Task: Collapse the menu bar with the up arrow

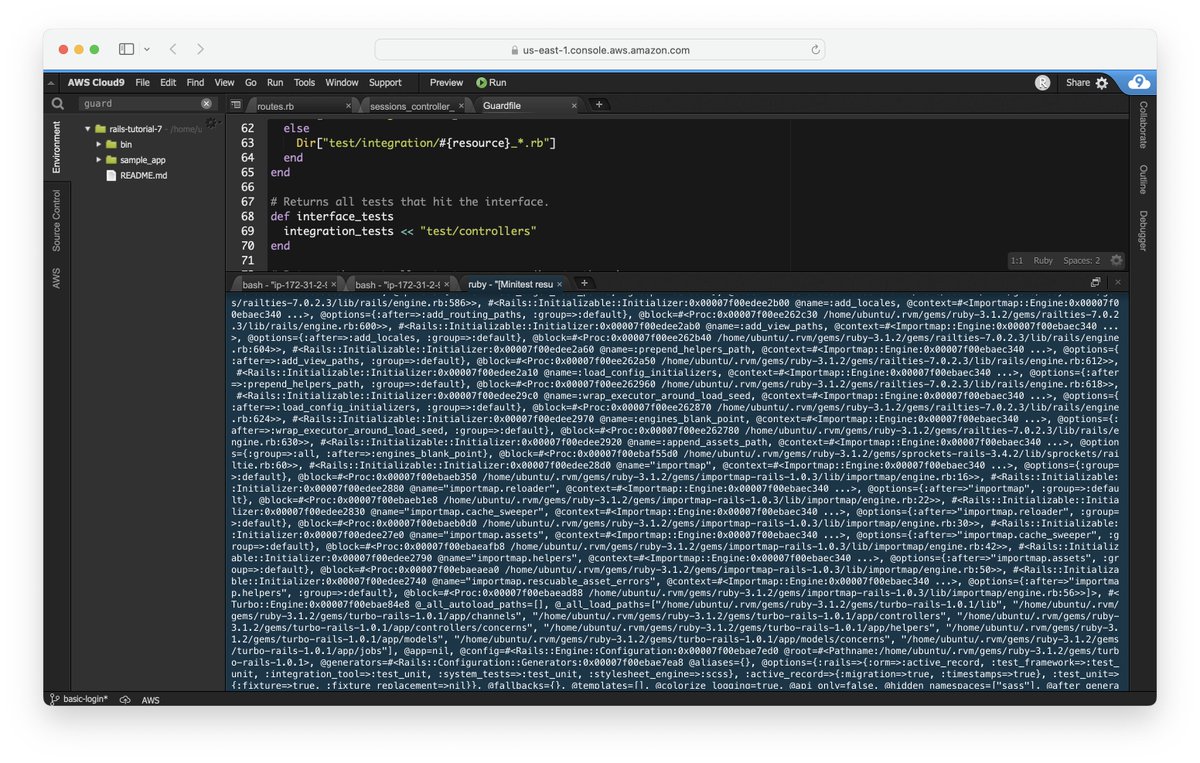Action: 53,83
